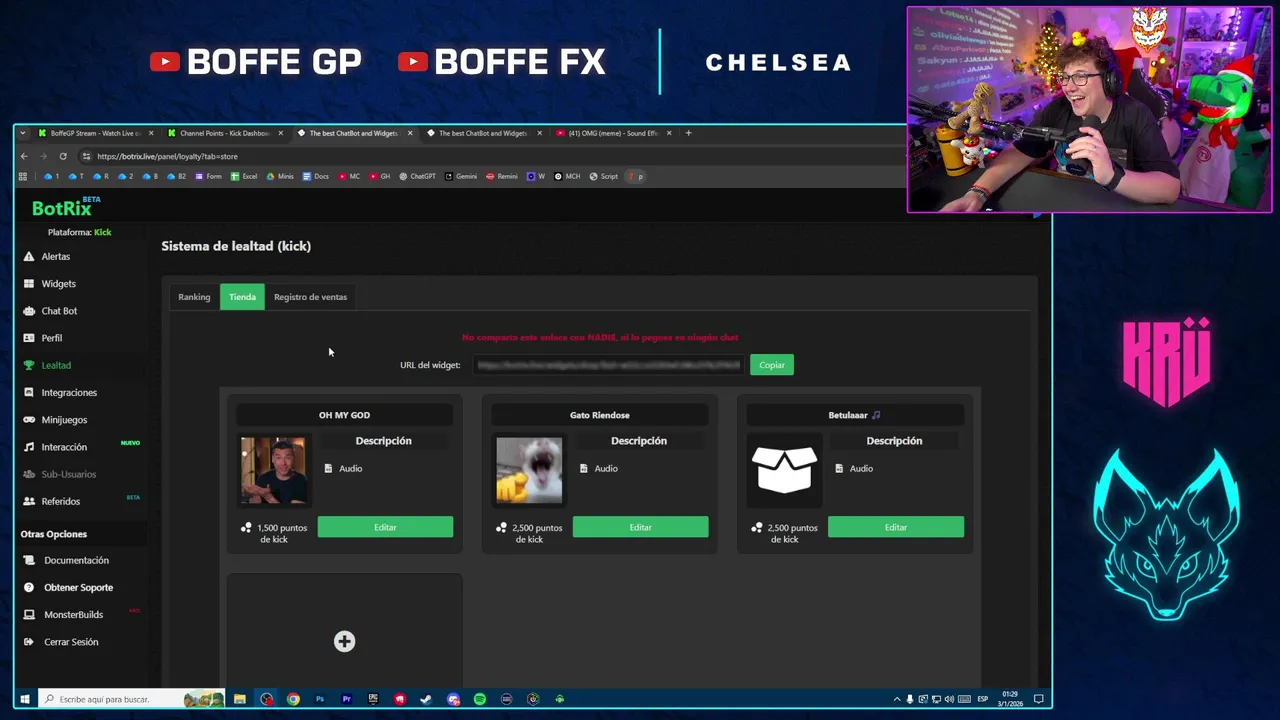Reload the browser page
Image resolution: width=1280 pixels, height=720 pixels.
(63, 156)
